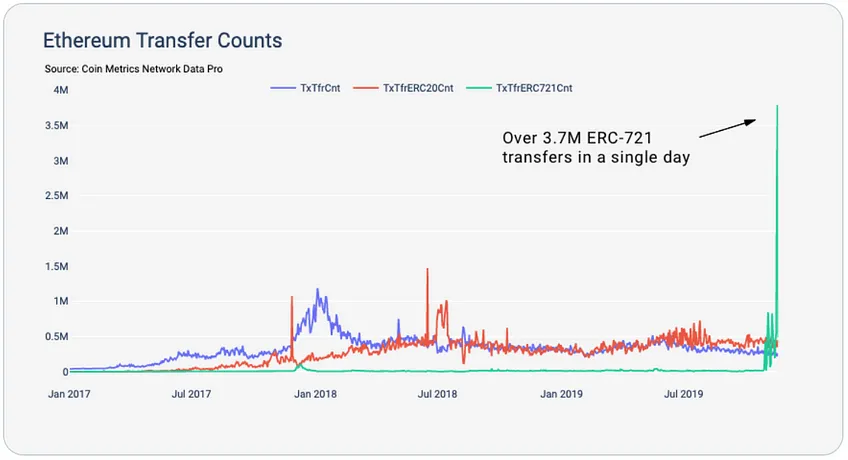Click the red TxTfrERC20Cnt legend line swatch

366,88
